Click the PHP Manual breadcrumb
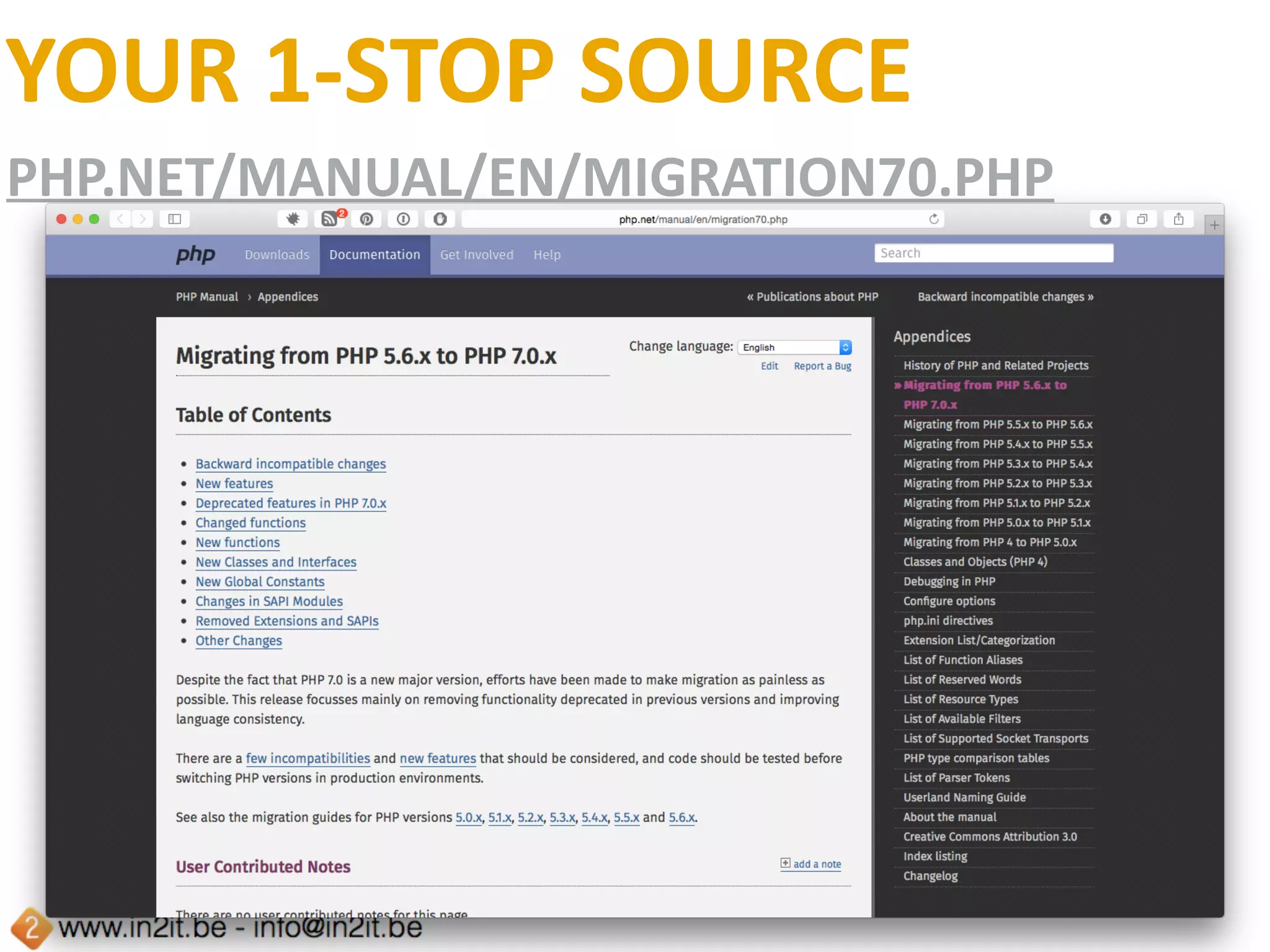Screen dimensions: 1270x952 click(x=206, y=297)
